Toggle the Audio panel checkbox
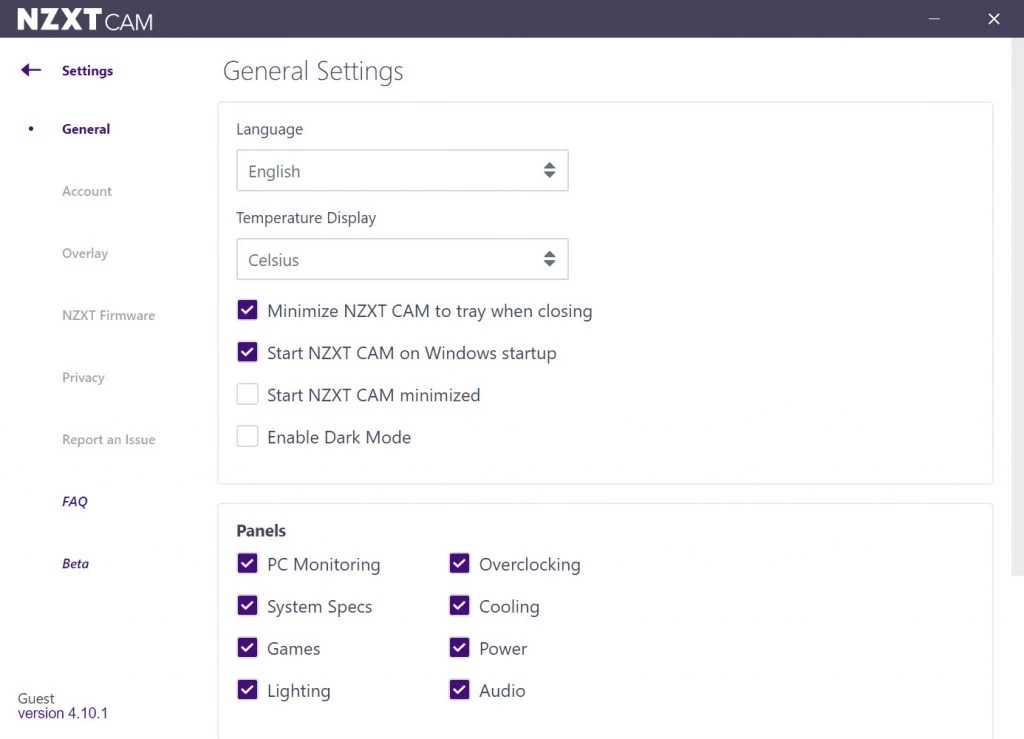The width and height of the screenshot is (1024, 739). [x=459, y=690]
